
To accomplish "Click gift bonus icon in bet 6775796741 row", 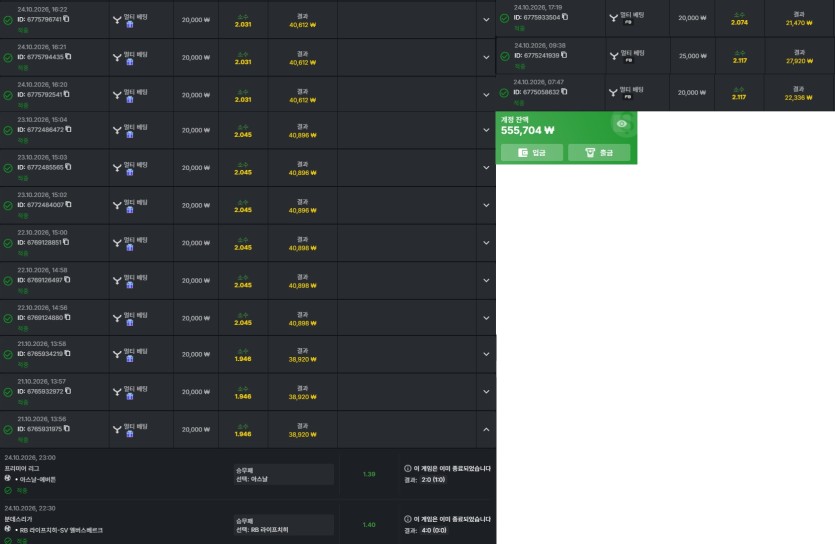I will pyautogui.click(x=130, y=24).
